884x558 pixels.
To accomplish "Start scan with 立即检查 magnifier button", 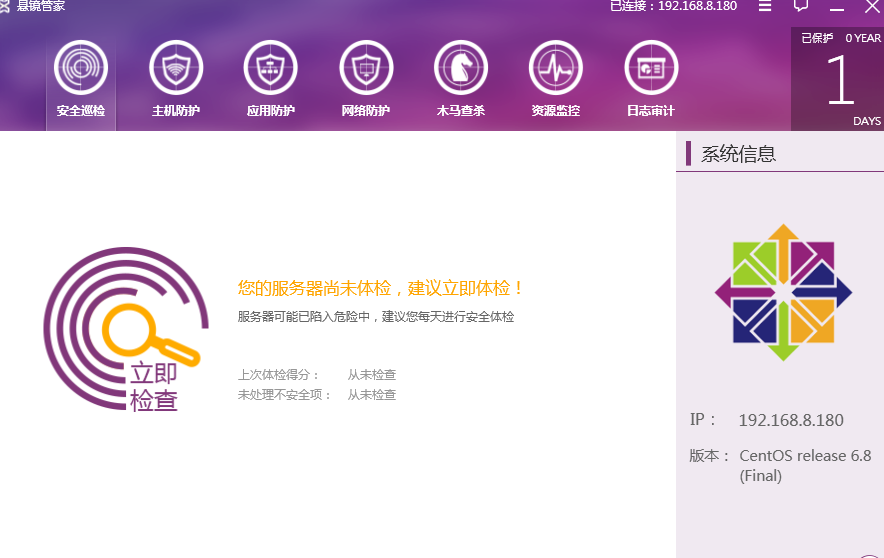I will (x=126, y=329).
